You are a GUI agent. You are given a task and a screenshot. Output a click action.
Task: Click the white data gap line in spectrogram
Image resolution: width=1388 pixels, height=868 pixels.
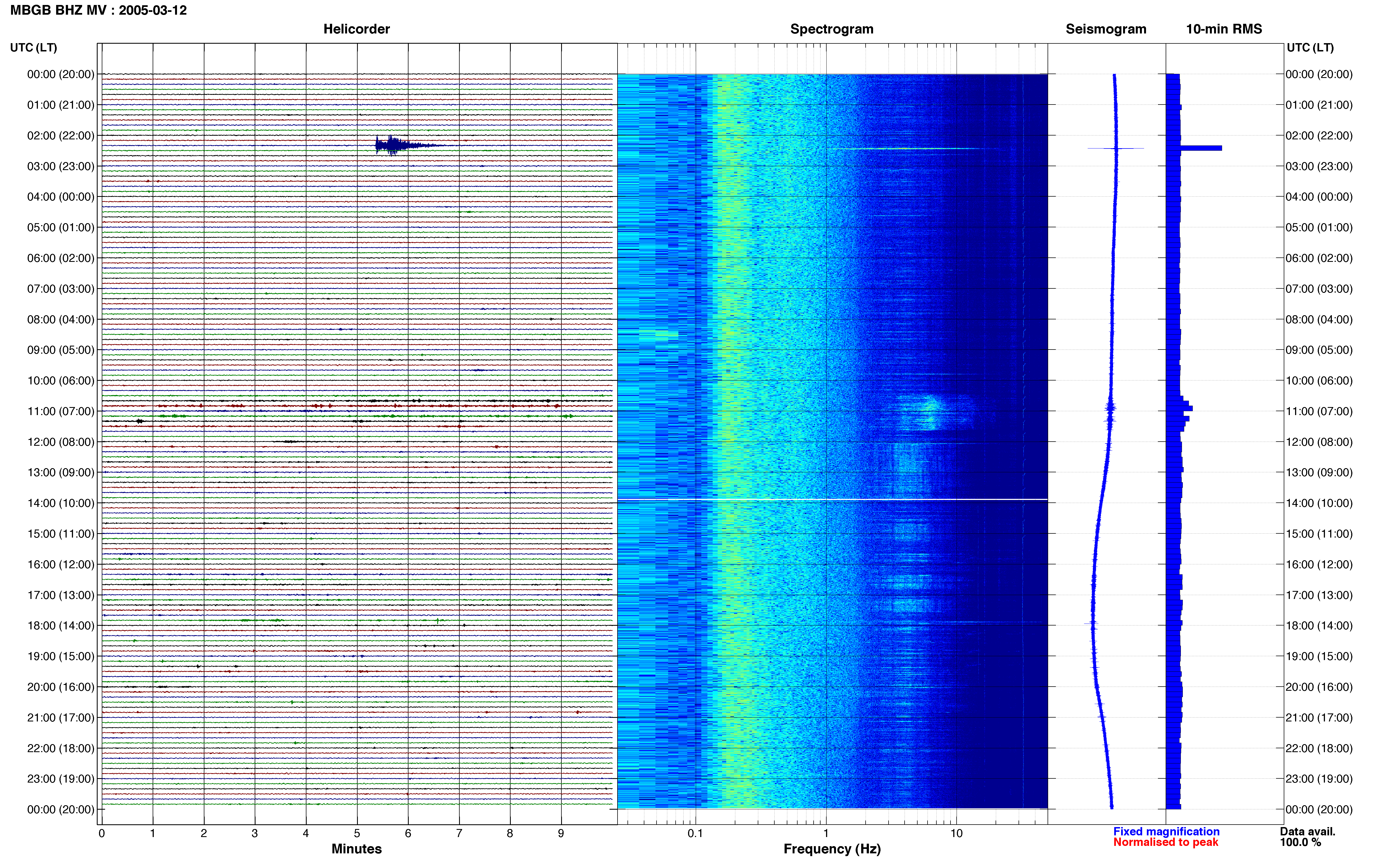click(832, 499)
